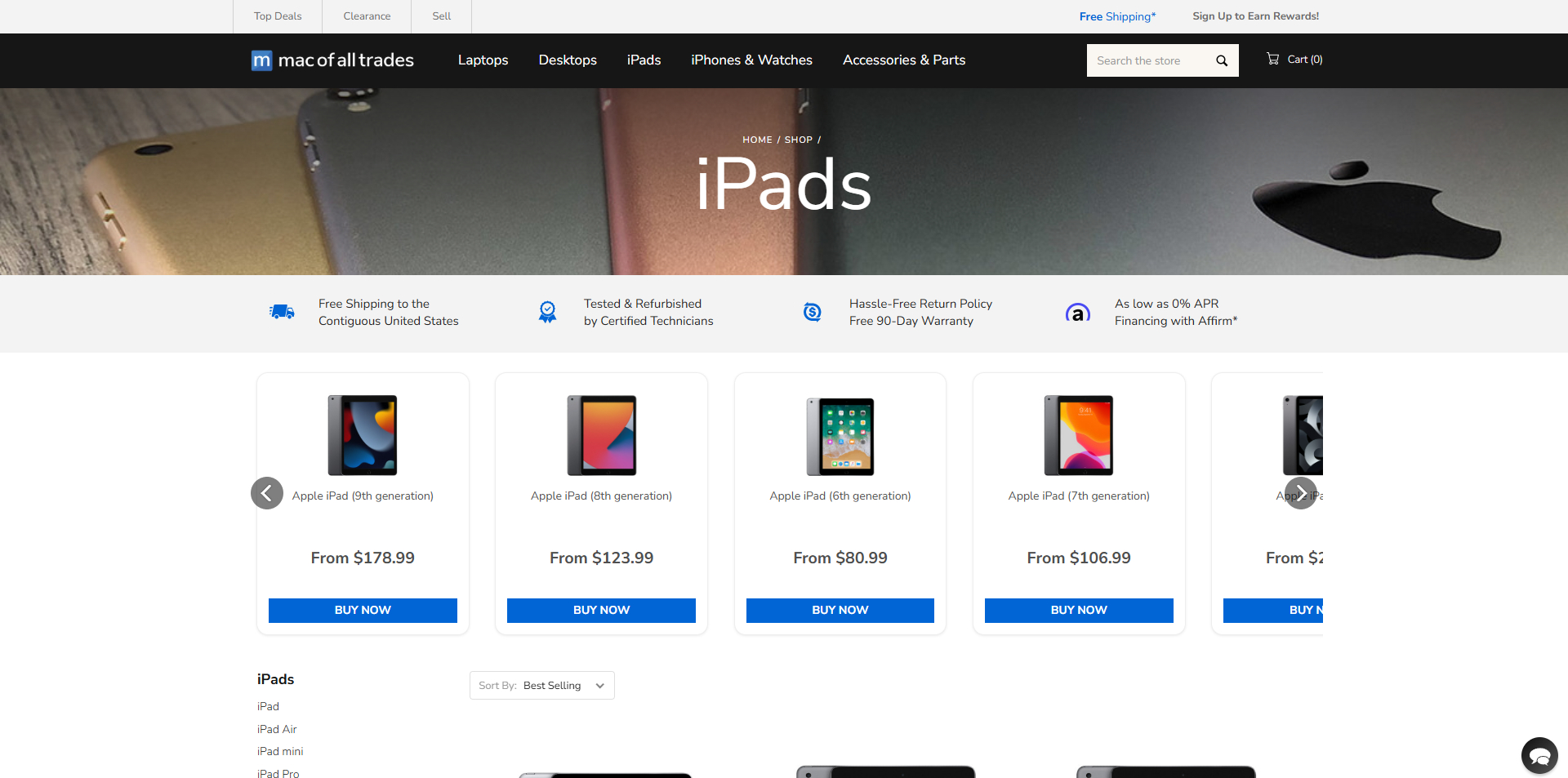The height and width of the screenshot is (778, 1568).
Task: Switch to the Clearance tab
Action: click(x=367, y=16)
